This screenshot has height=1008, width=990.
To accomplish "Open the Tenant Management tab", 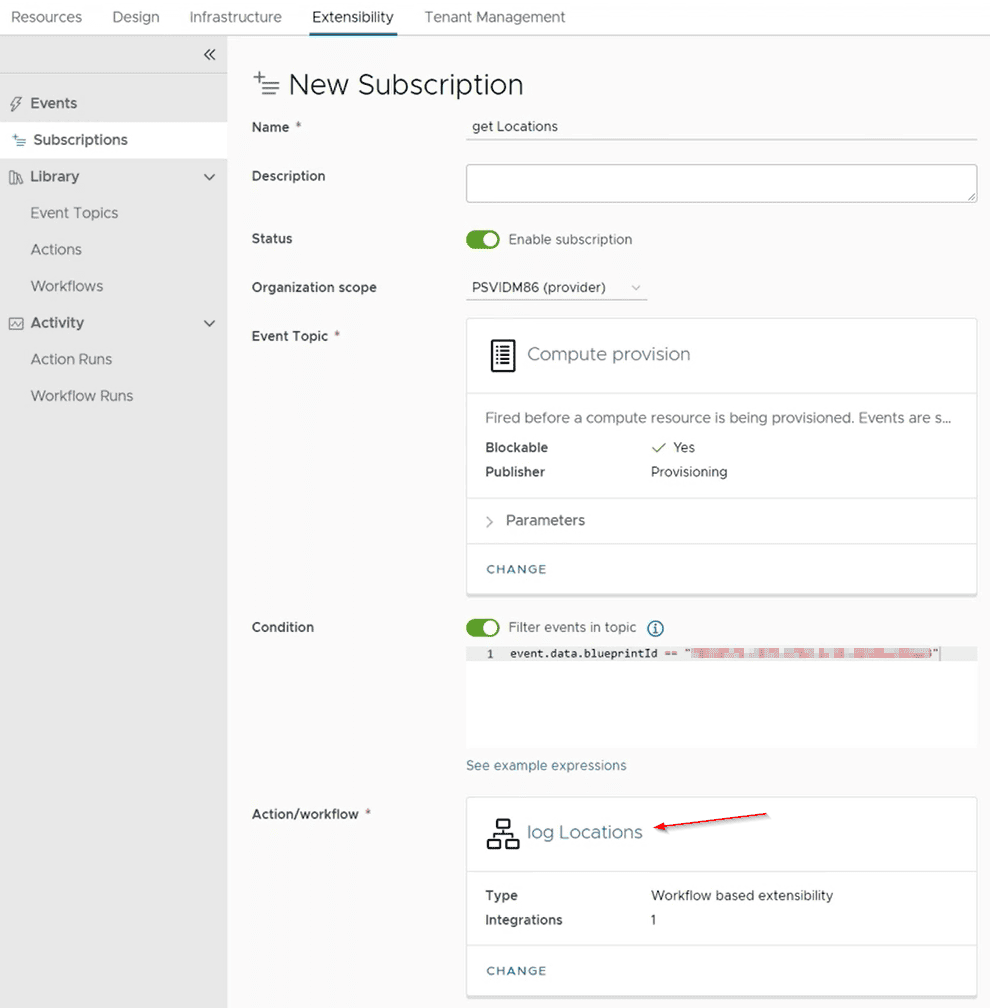I will pos(494,17).
